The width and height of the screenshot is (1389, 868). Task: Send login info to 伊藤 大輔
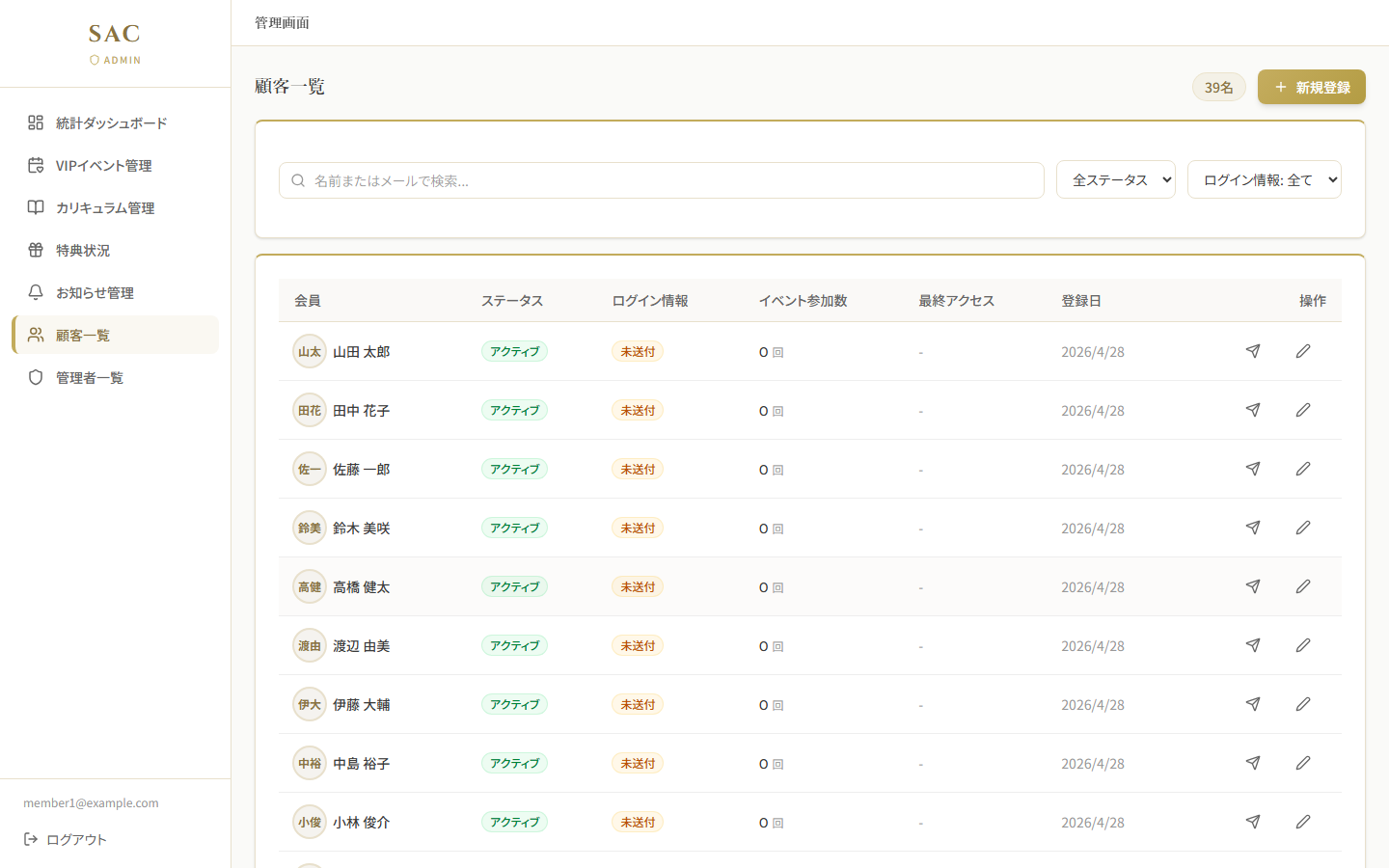pos(1253,704)
